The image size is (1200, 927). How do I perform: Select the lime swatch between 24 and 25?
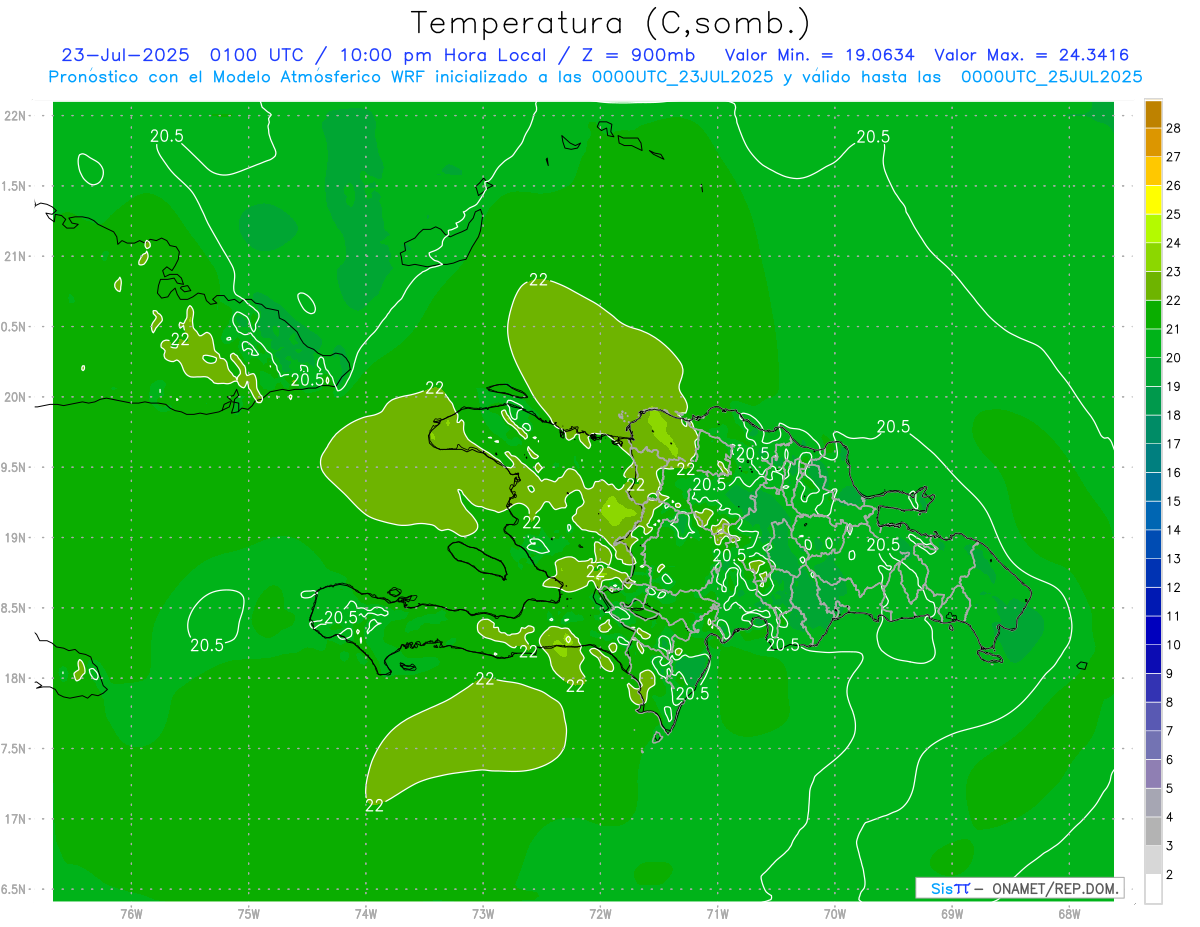[1153, 228]
